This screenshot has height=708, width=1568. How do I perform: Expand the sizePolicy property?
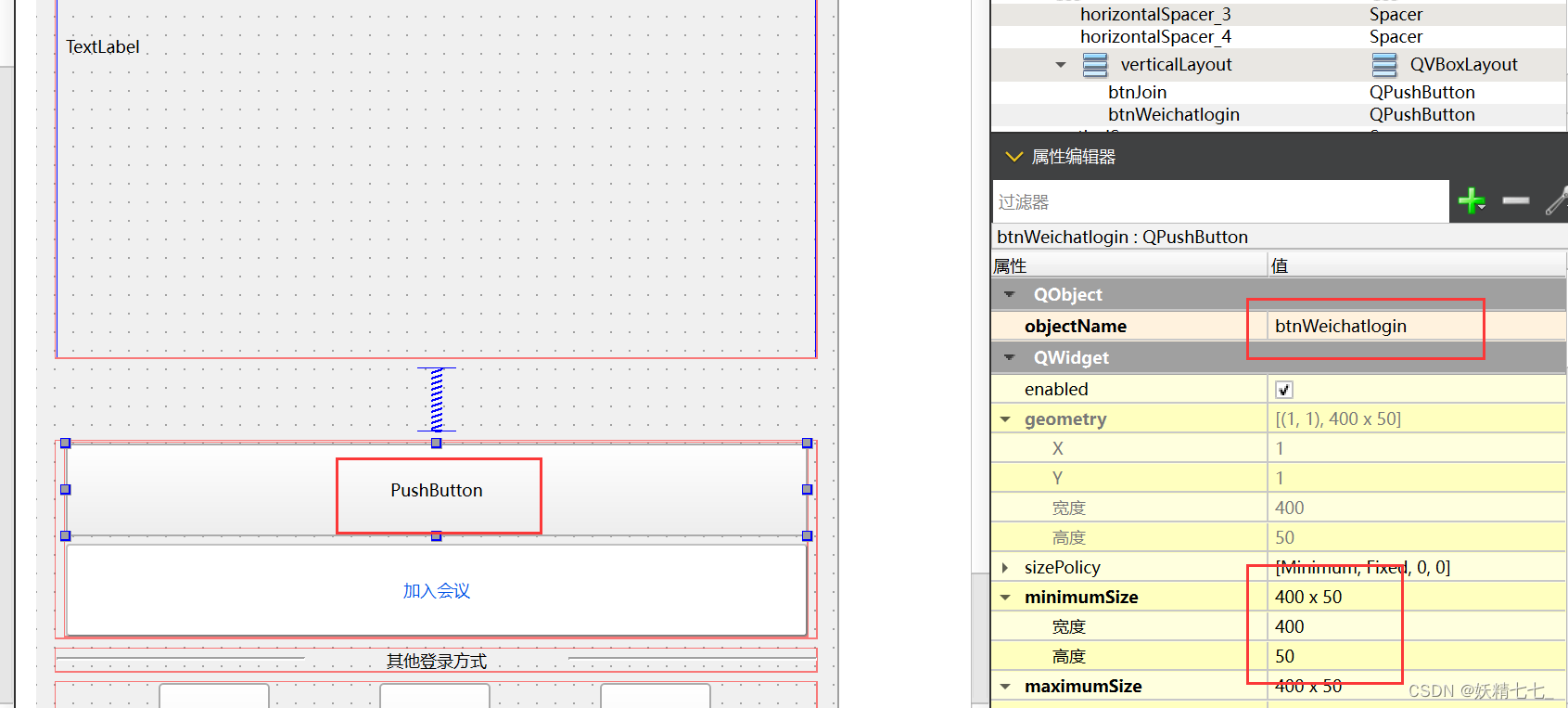tap(1005, 568)
